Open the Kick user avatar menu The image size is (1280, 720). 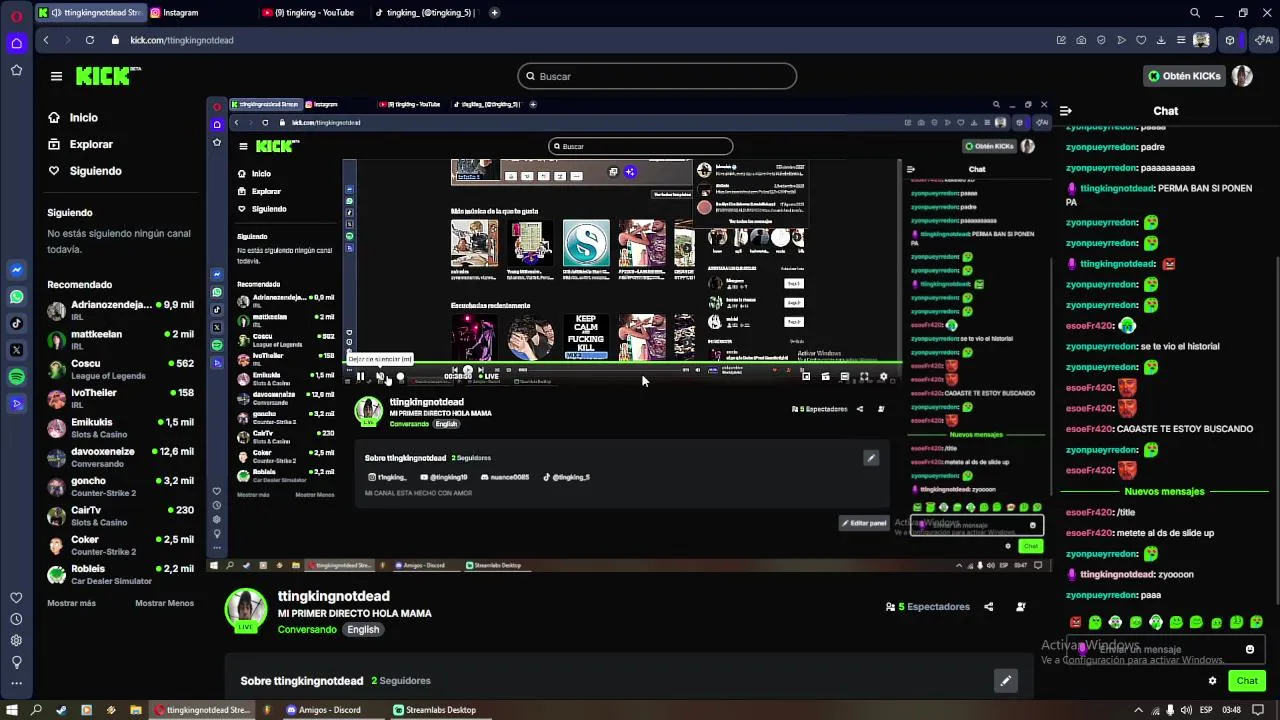pyautogui.click(x=1242, y=76)
